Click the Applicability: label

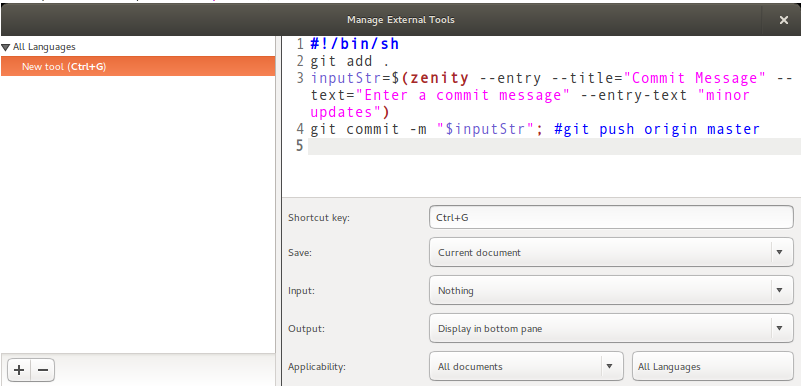[x=317, y=366]
